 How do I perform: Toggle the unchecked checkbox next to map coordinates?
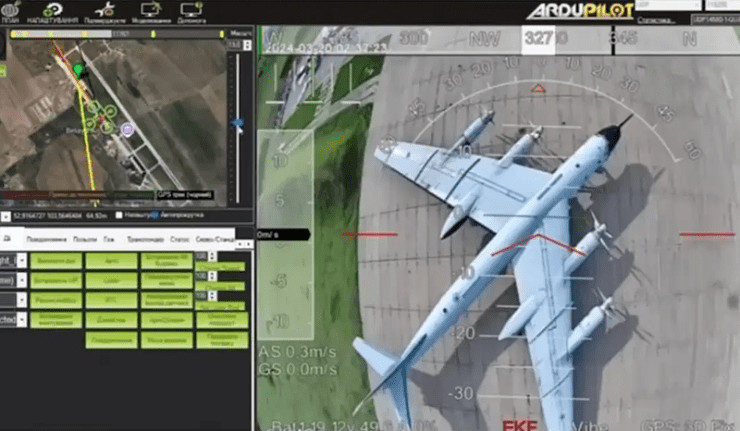(119, 215)
